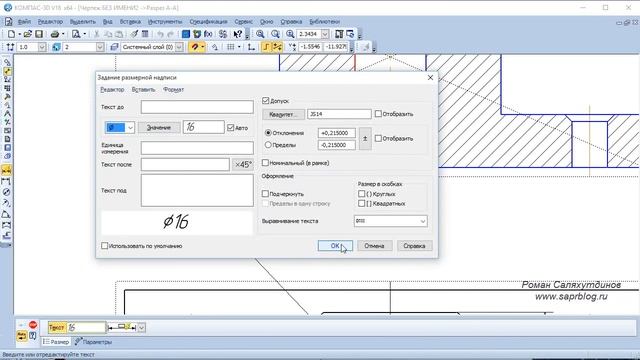This screenshot has height=360, width=640.
Task: Open the layer manager icon next to layer list
Action: point(114,47)
